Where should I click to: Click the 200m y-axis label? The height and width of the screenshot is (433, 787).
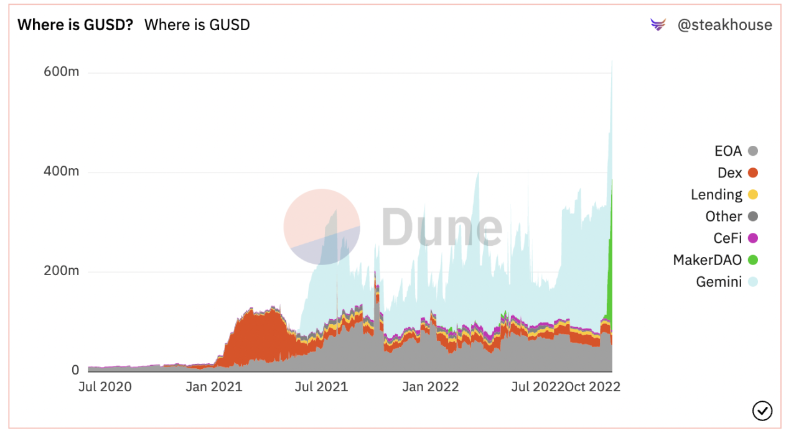coord(61,270)
